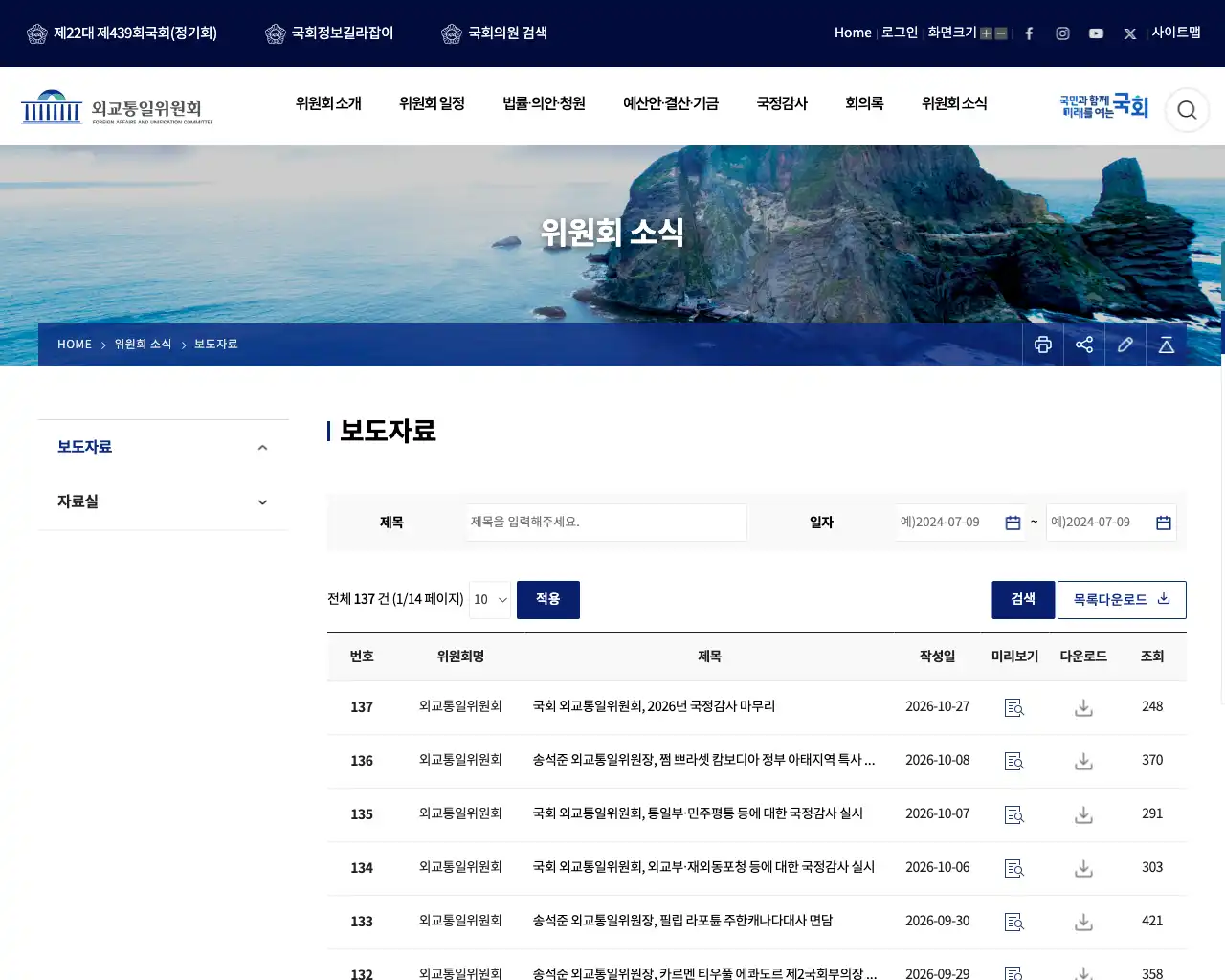This screenshot has height=980, width=1225.
Task: Go to 국회정보길라잡이 link
Action: 329,33
